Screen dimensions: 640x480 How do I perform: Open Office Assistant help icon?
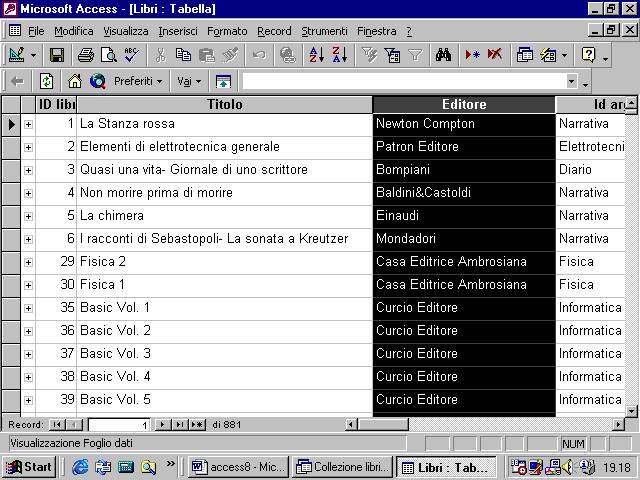click(x=589, y=55)
